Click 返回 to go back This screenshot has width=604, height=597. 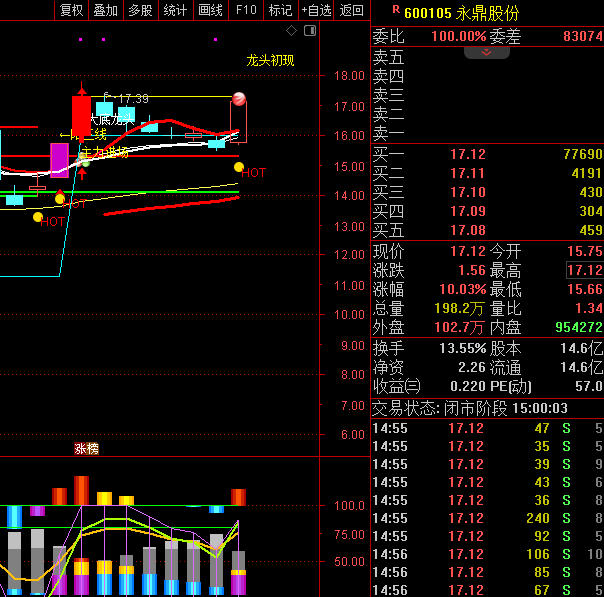click(352, 10)
